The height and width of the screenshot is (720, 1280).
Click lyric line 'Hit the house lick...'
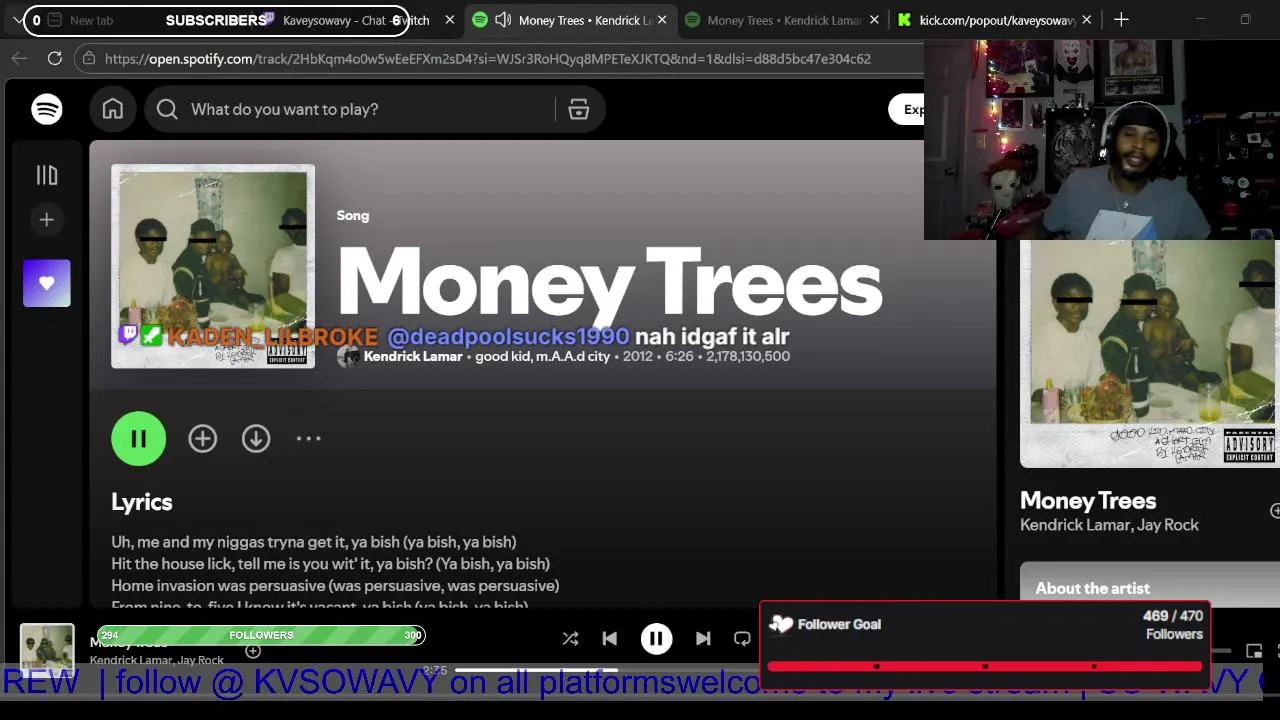tap(330, 564)
